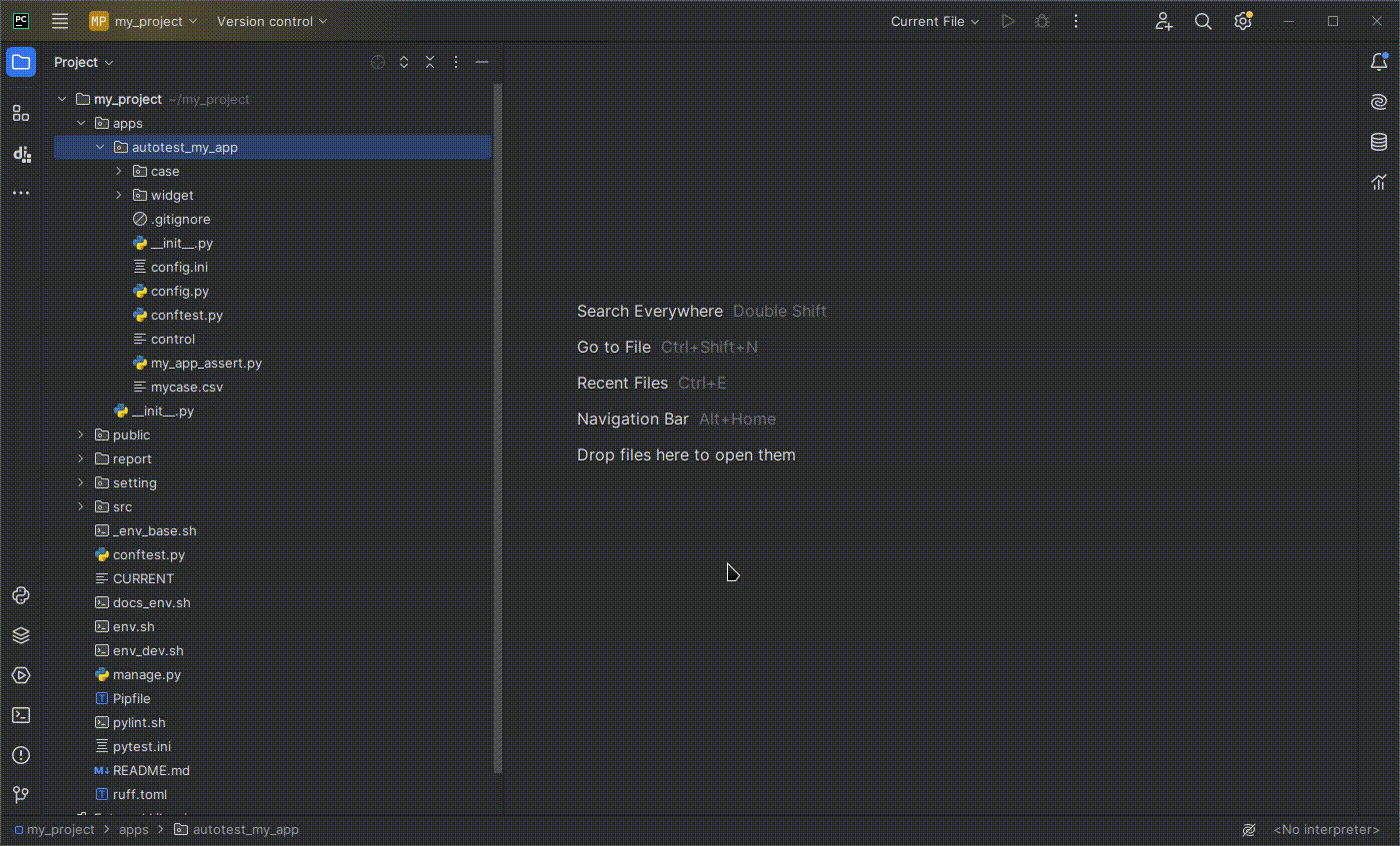Toggle the Project tool window button

pos(21,62)
